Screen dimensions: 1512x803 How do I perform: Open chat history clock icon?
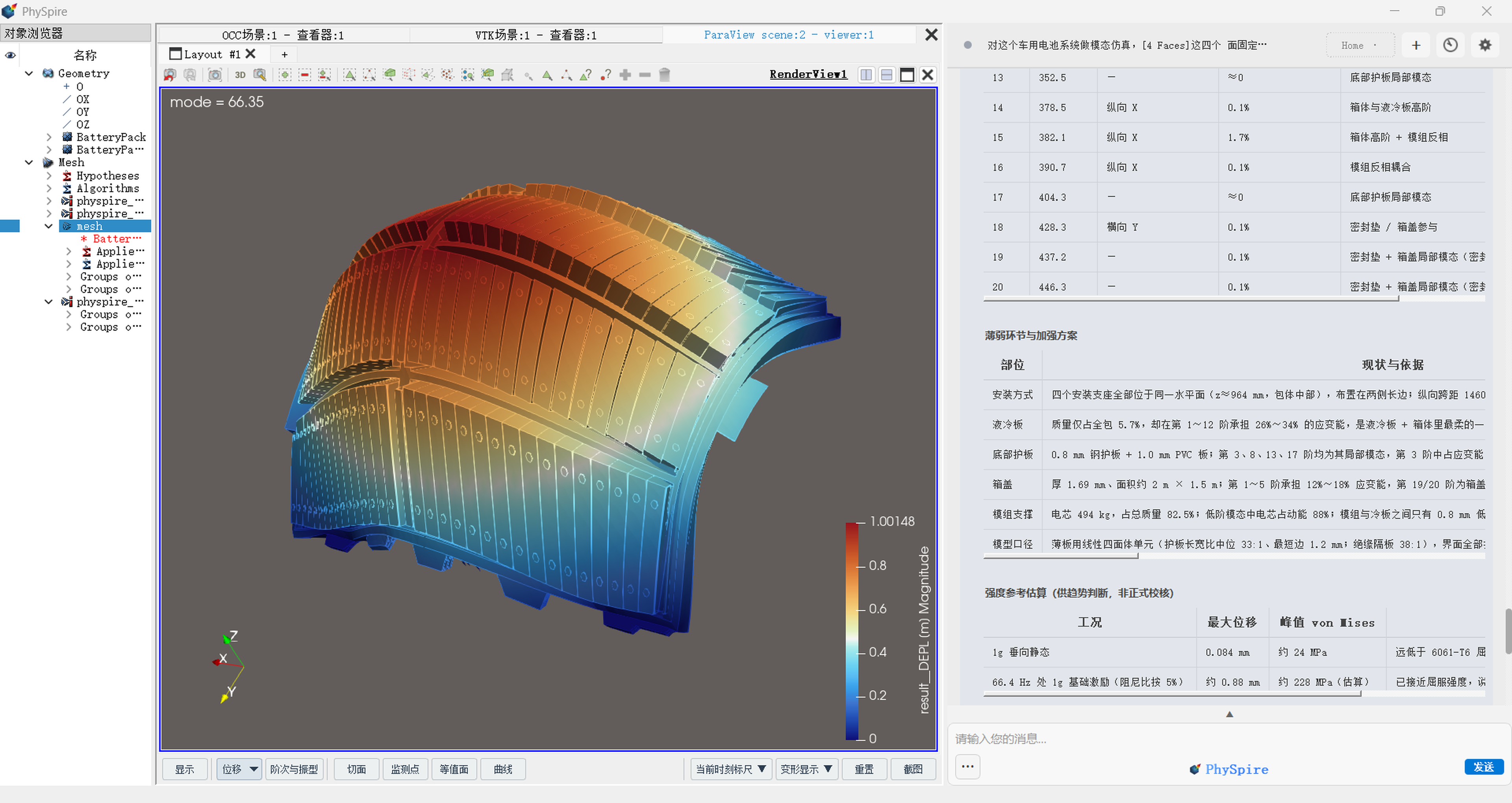pos(1450,45)
